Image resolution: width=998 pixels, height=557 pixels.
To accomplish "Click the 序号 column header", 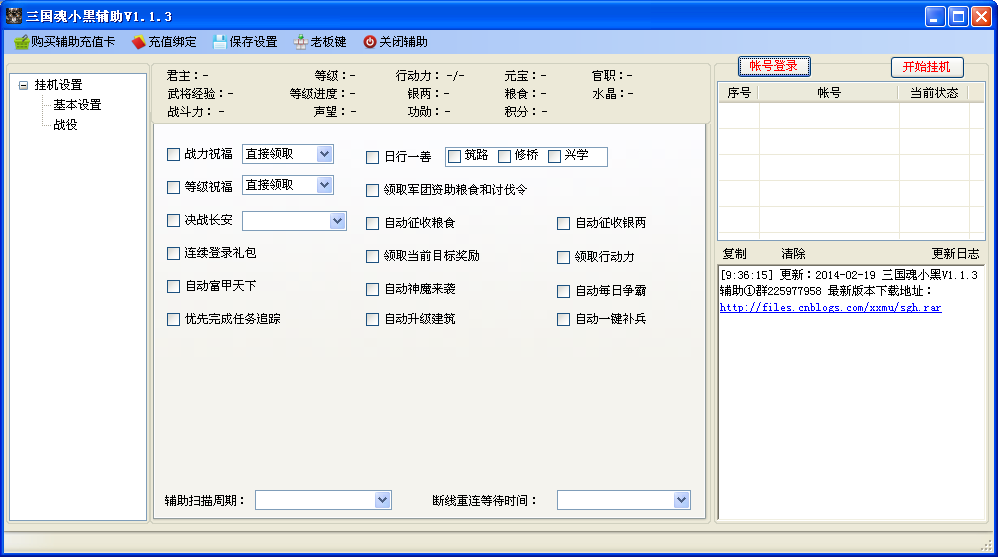I will click(738, 93).
